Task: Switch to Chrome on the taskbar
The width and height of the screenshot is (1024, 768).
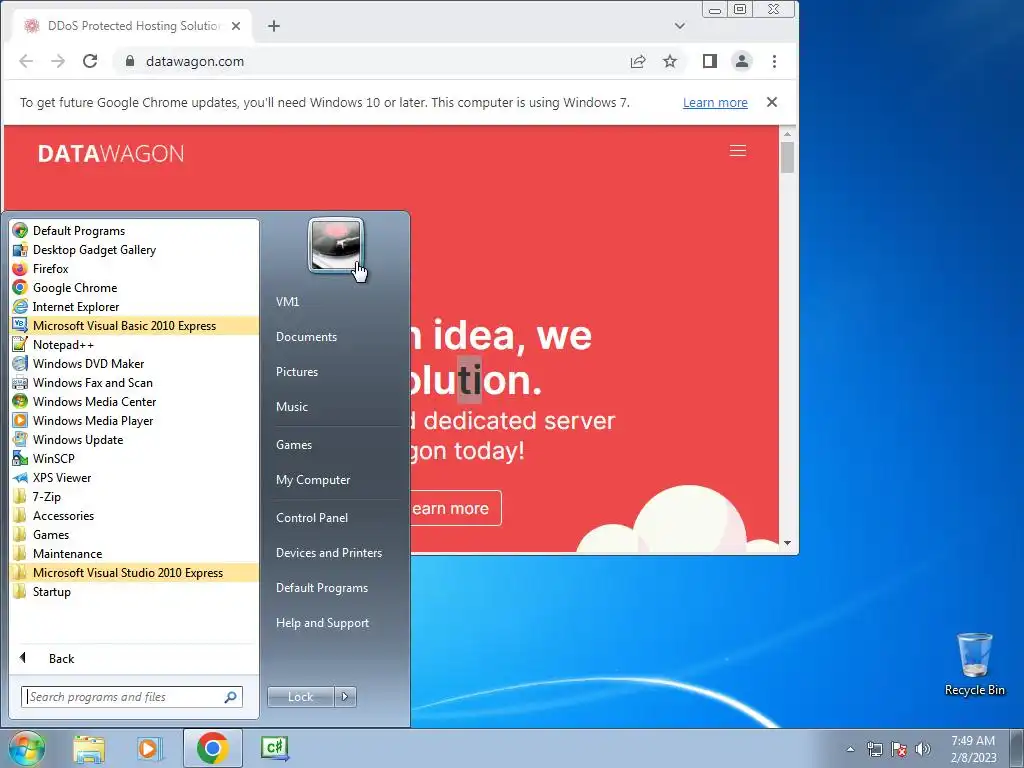Action: pos(212,748)
